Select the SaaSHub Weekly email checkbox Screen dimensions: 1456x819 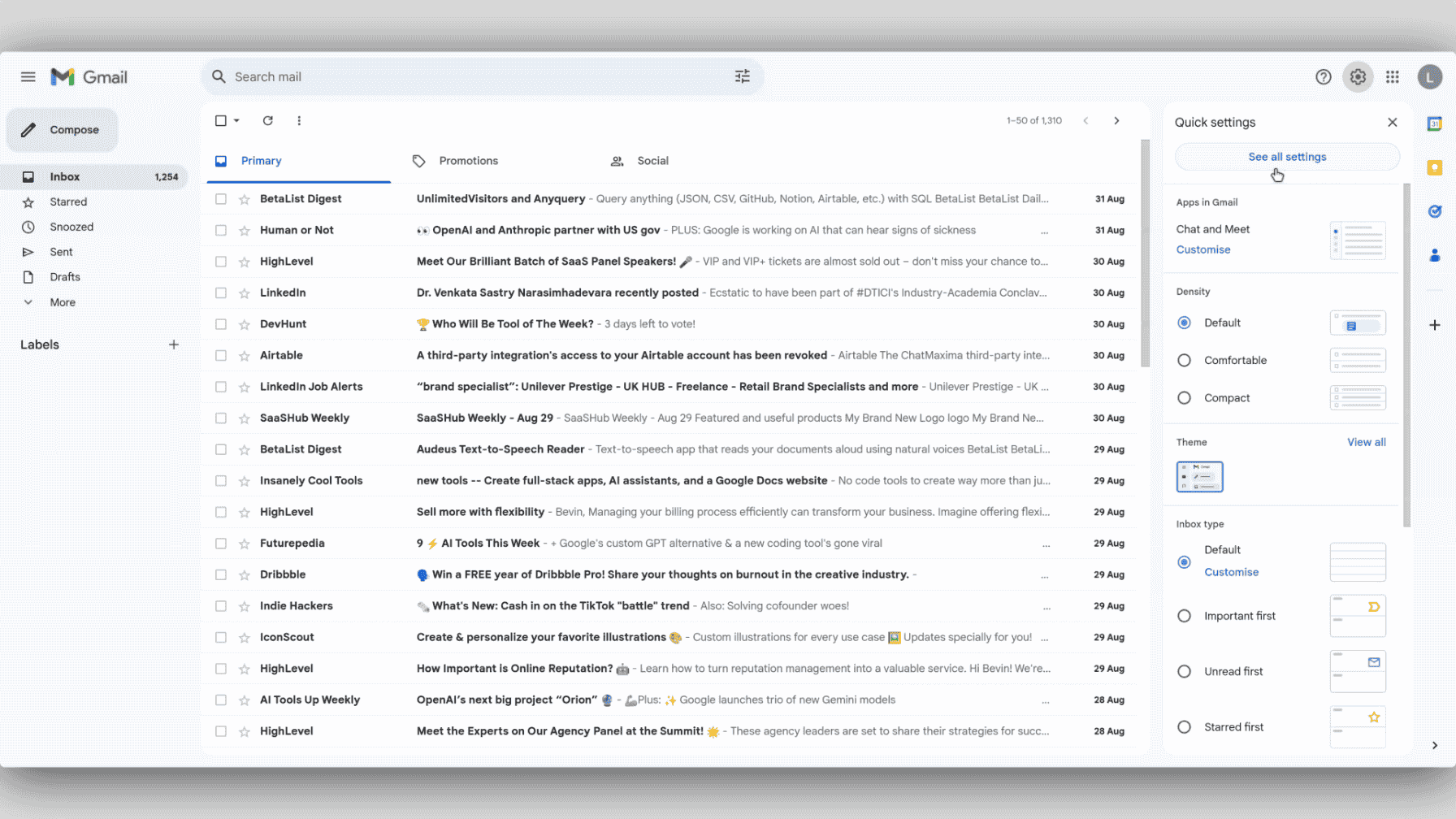221,418
